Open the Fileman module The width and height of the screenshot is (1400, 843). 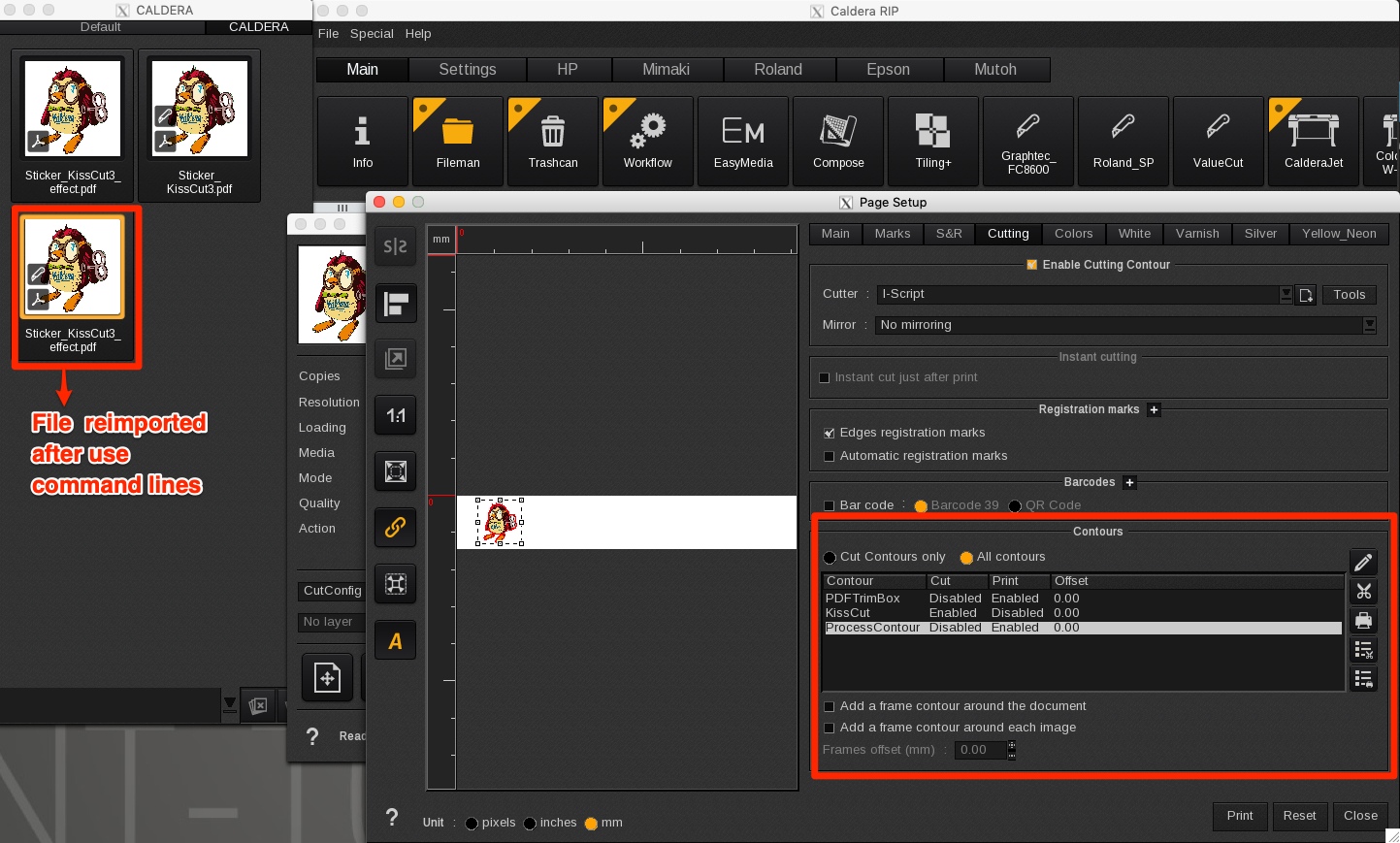458,141
